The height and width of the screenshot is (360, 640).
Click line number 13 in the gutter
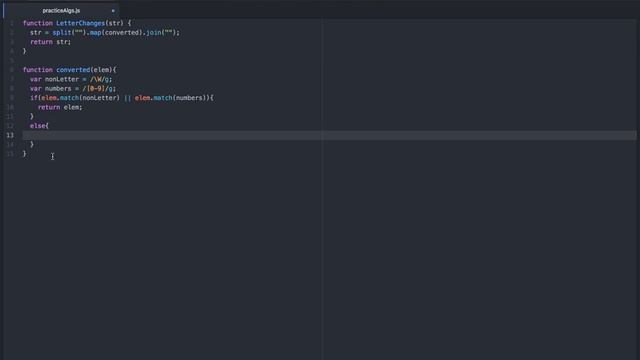[10, 135]
